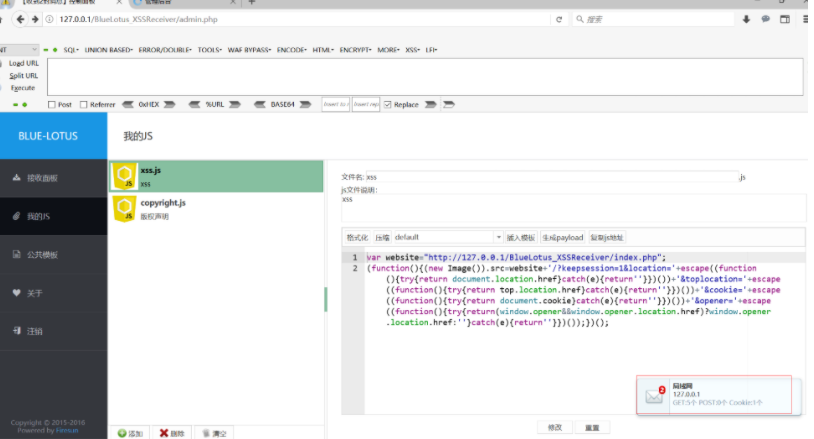Click the trash 清空 icon
The height and width of the screenshot is (439, 814).
coord(206,433)
